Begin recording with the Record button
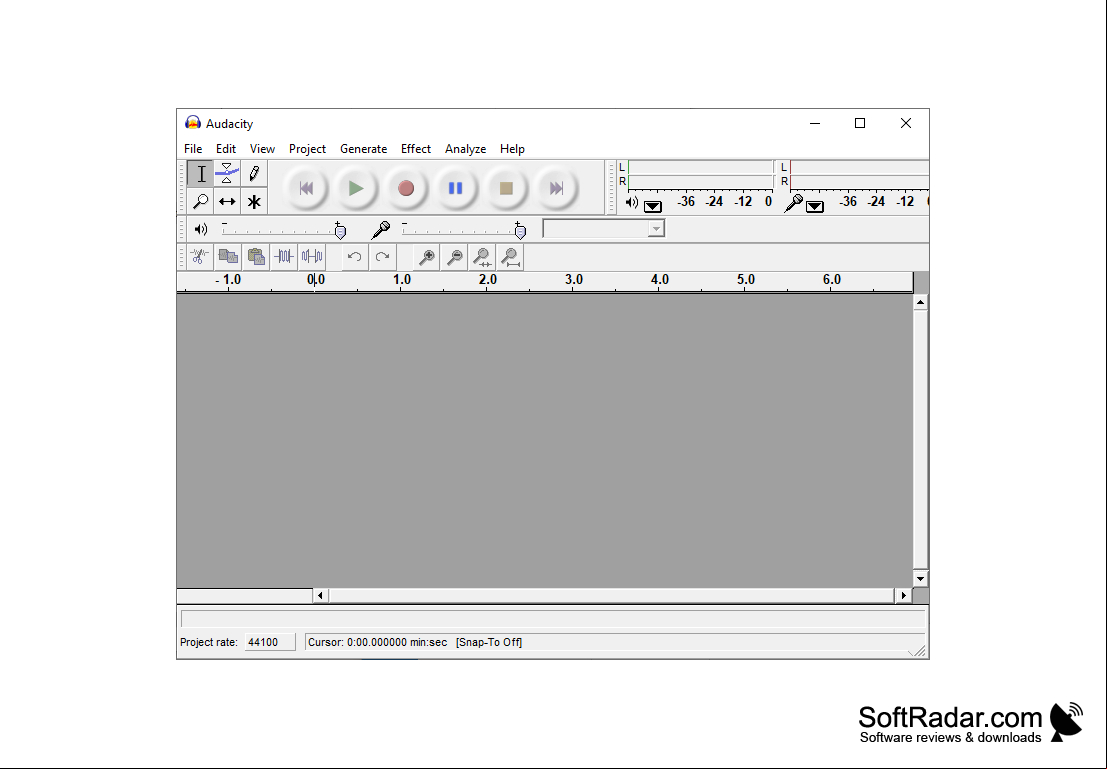The image size is (1107, 769). pos(406,188)
